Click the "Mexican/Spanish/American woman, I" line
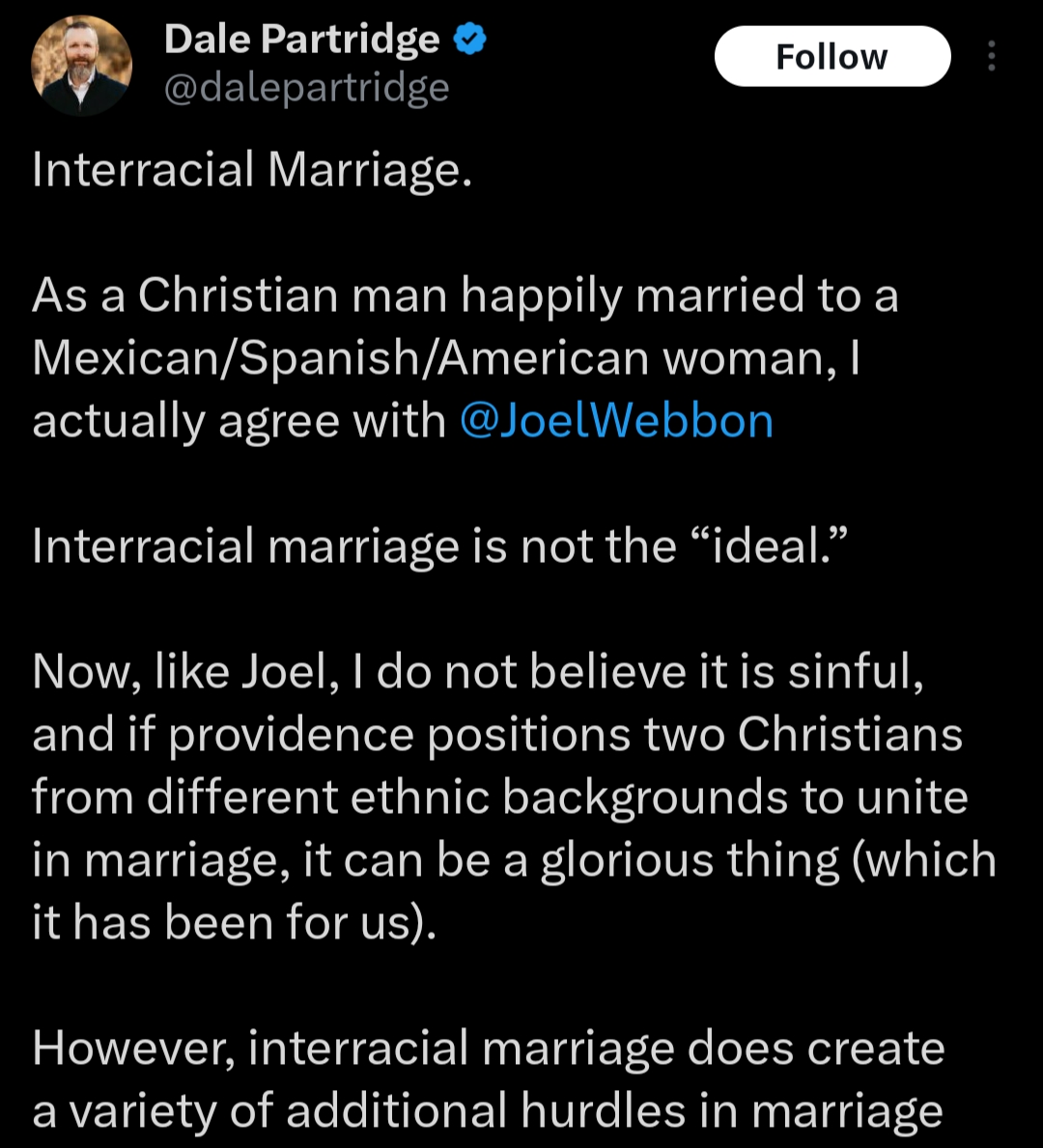This screenshot has height=1148, width=1043. (x=445, y=358)
